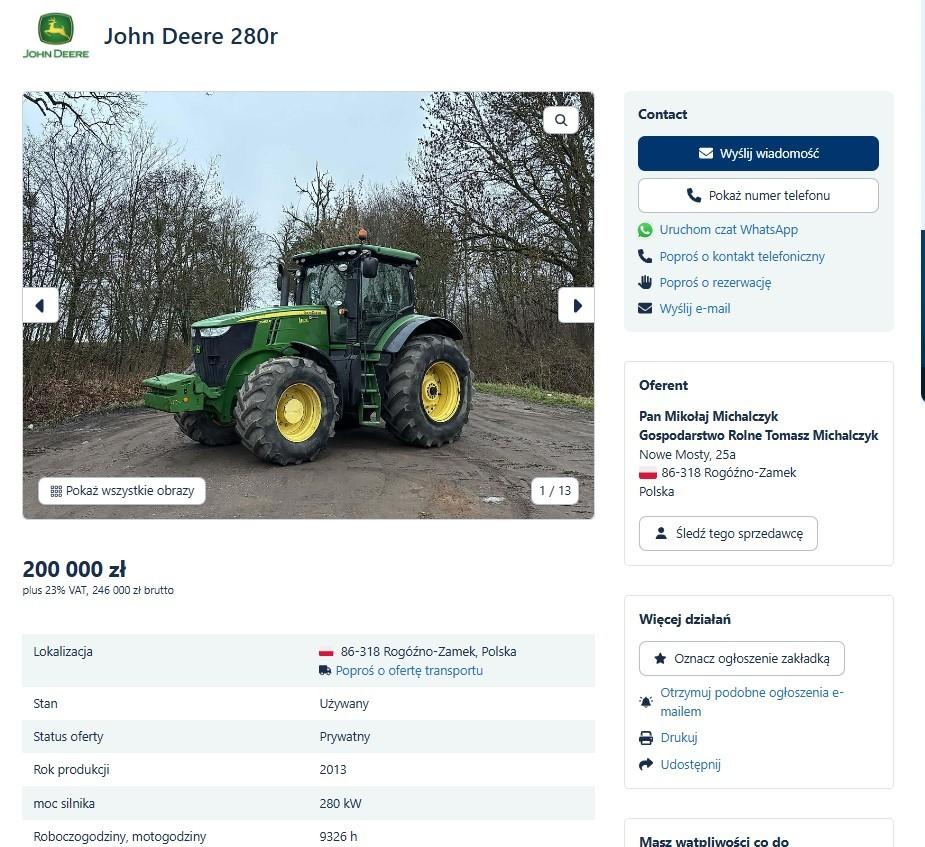Viewport: 925px width, 847px height.
Task: Go to the next image with the right arrow
Action: [x=576, y=306]
